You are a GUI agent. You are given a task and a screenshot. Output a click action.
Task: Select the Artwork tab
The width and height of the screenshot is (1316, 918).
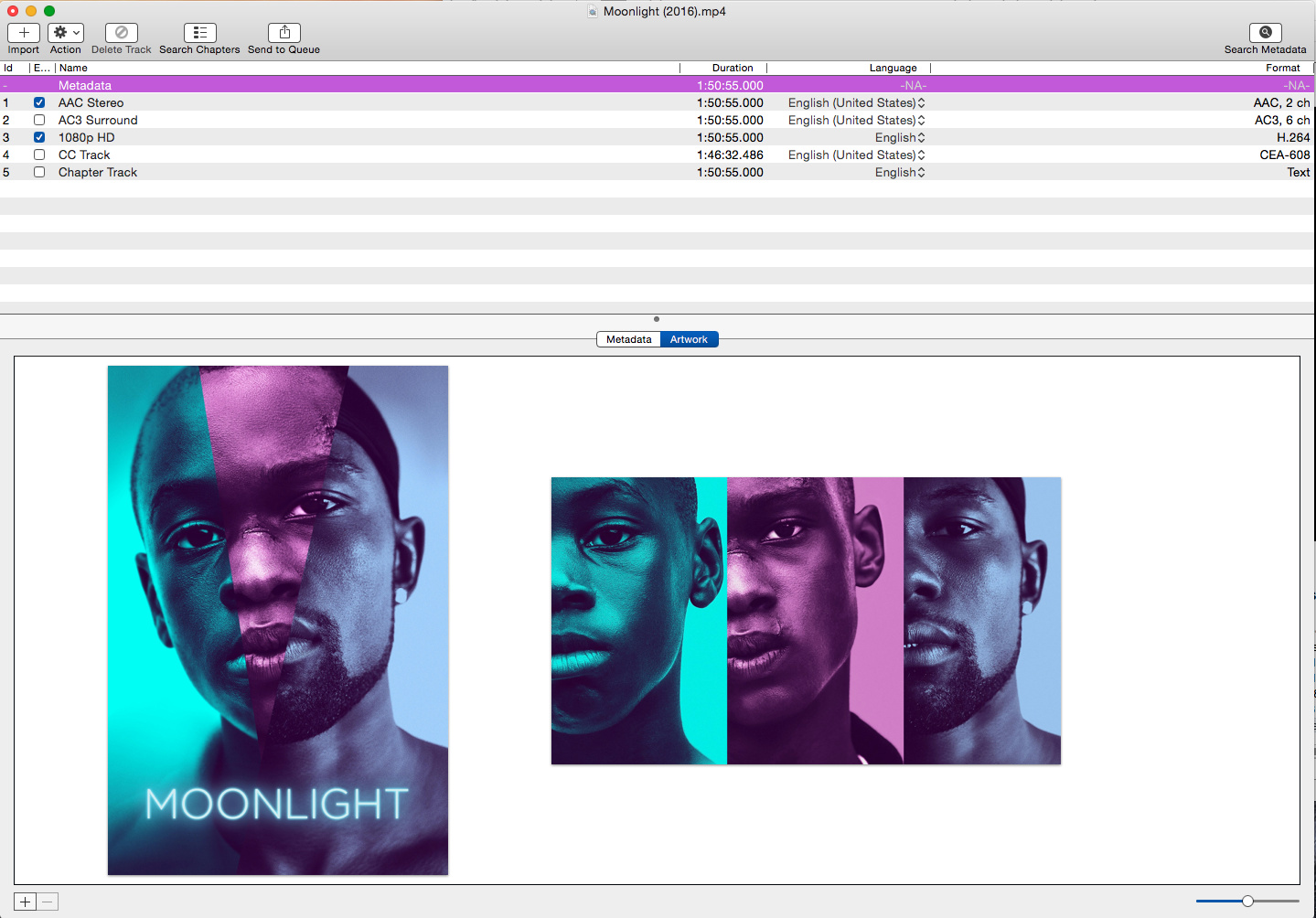(x=690, y=339)
